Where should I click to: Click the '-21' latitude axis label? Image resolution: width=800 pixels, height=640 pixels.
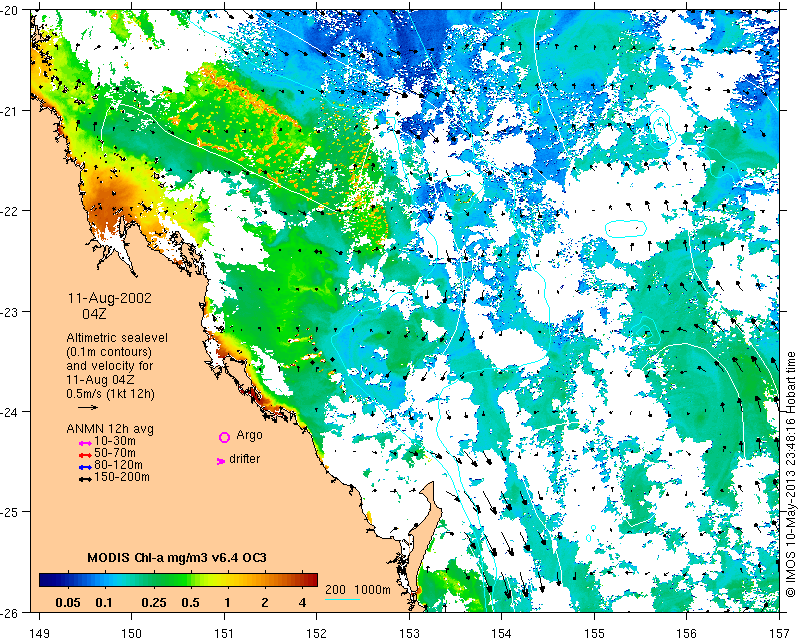[9, 111]
